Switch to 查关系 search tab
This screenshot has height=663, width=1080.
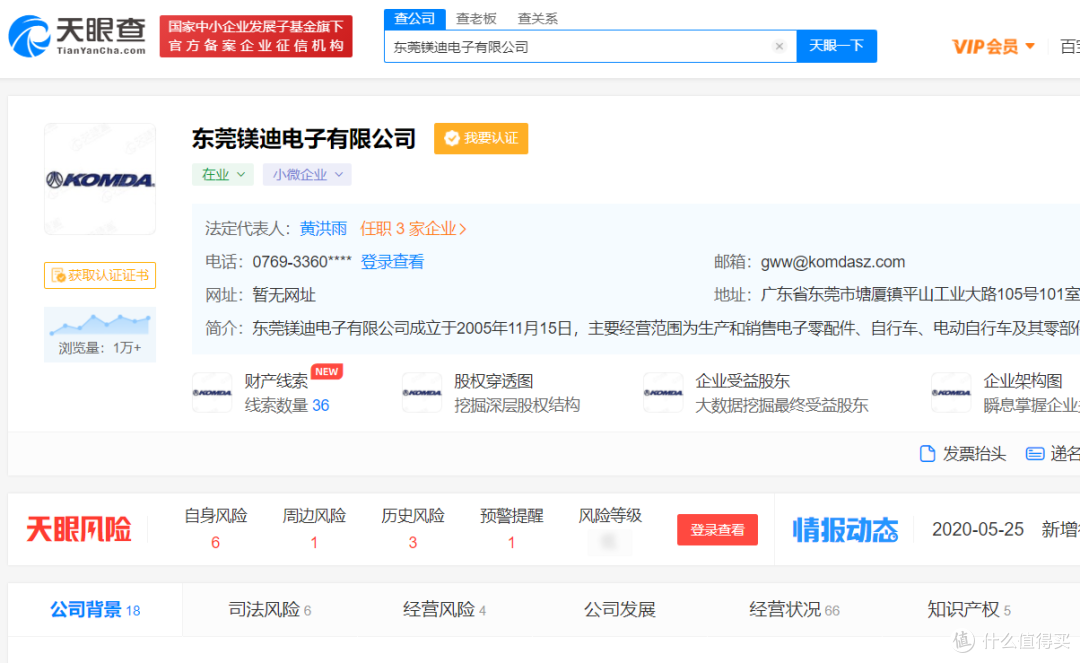click(x=537, y=19)
